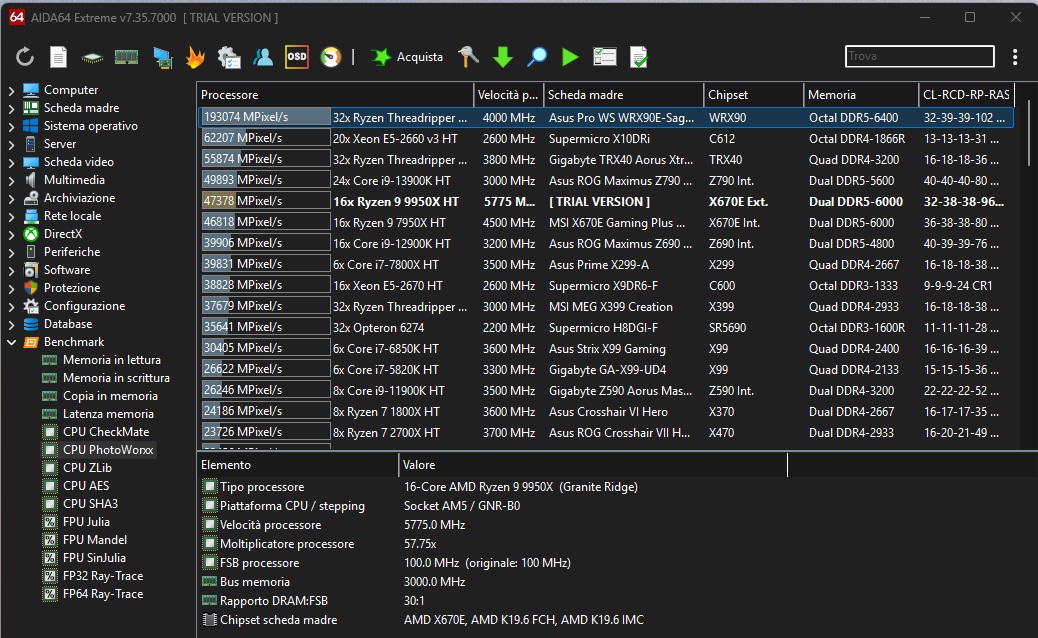Image resolution: width=1038 pixels, height=638 pixels.
Task: Select the 16x Ryzen 9 9950X HT row
Action: [x=606, y=201]
